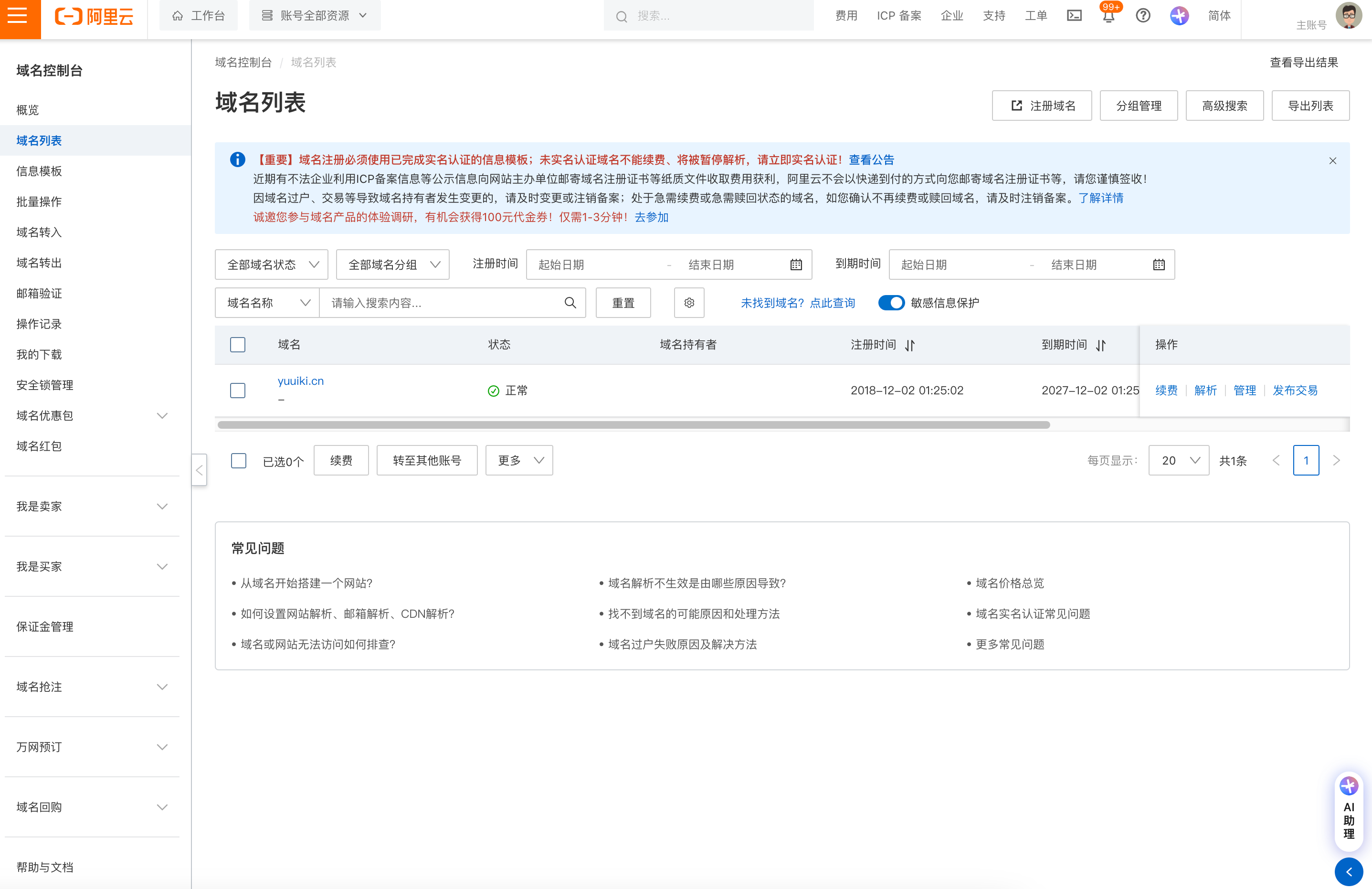1372x889 pixels.
Task: Open the notification bell
Action: [1108, 16]
